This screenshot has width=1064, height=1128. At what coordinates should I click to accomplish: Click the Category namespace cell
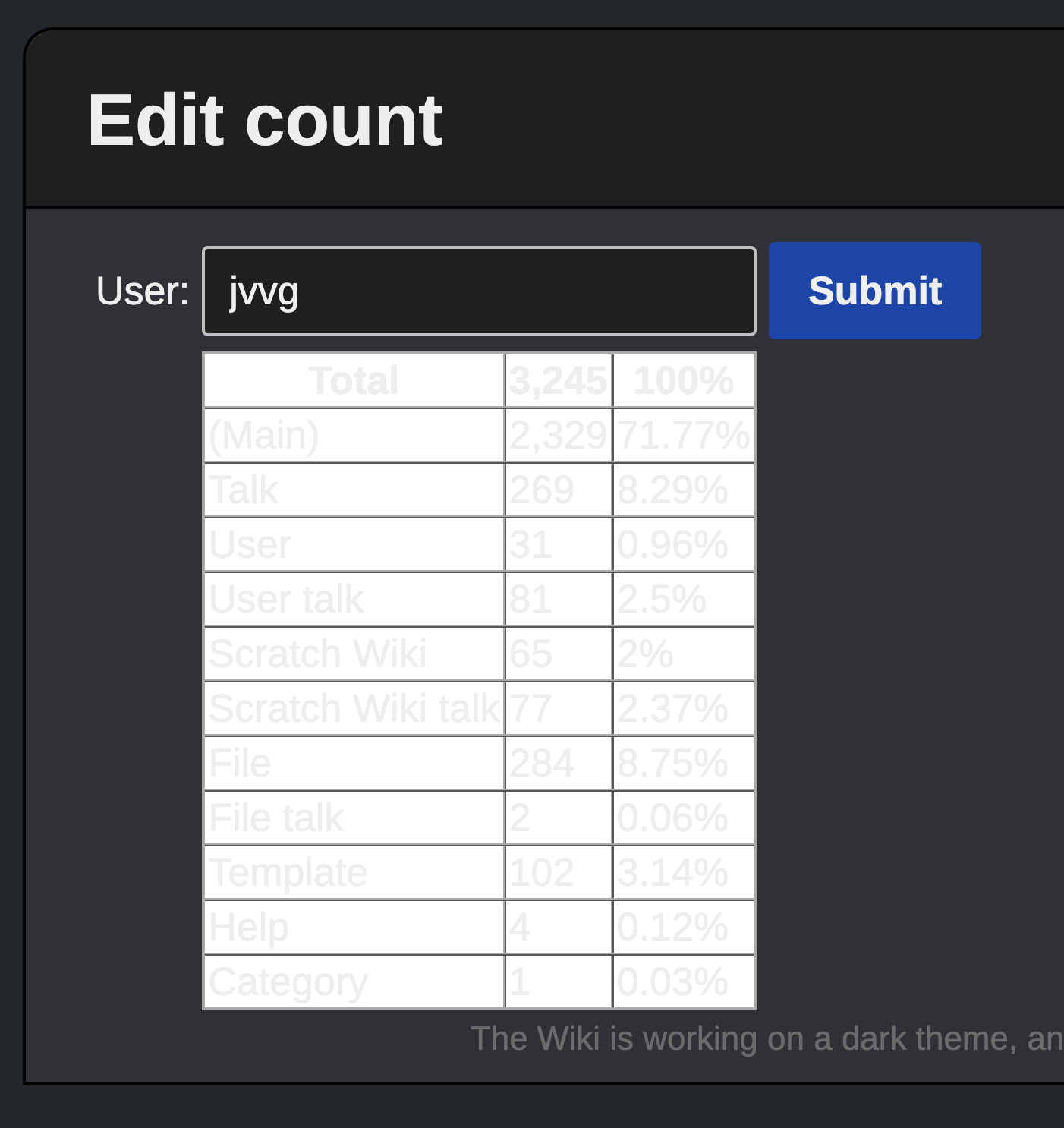click(354, 981)
